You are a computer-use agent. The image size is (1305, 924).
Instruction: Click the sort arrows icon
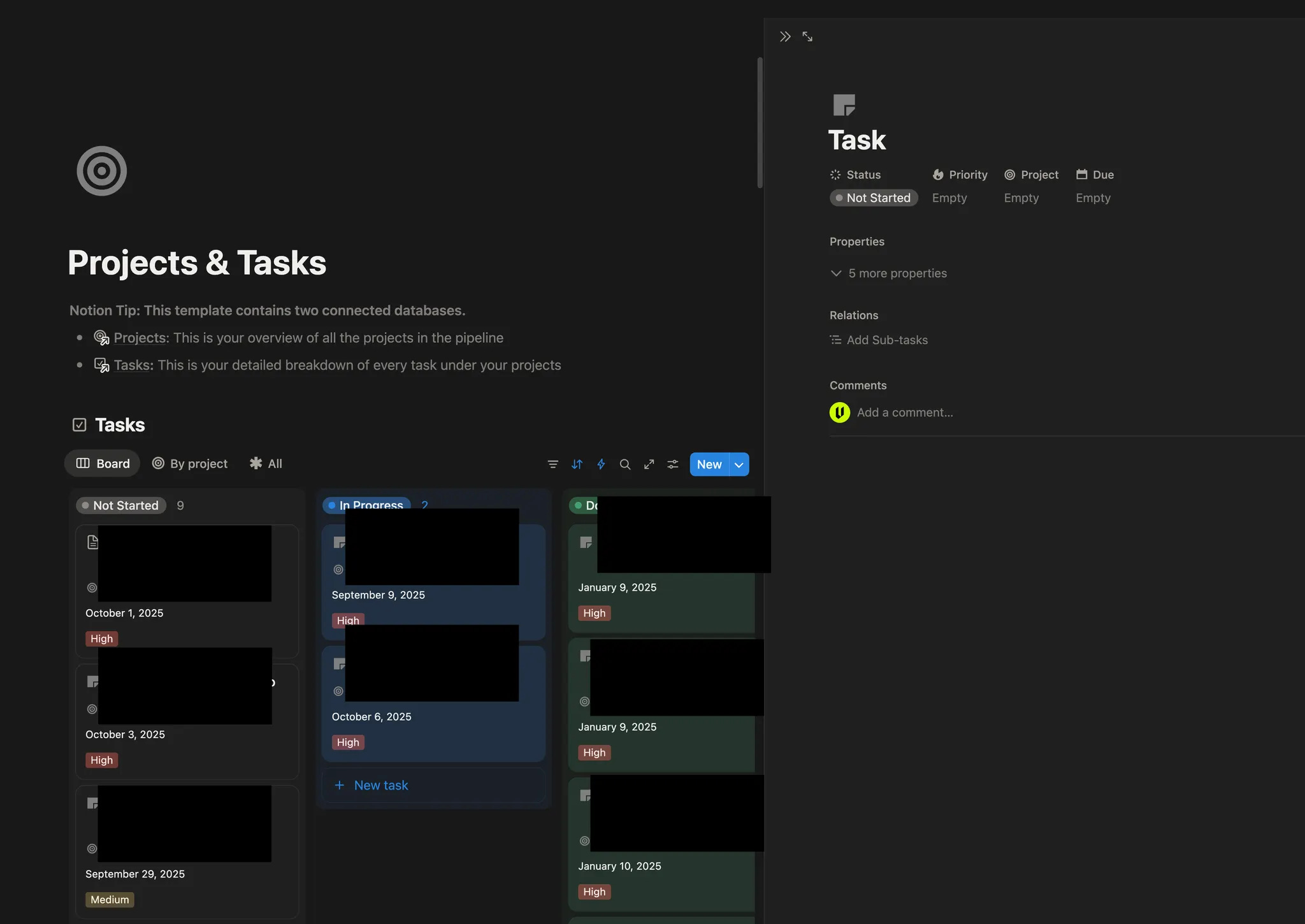(x=577, y=465)
